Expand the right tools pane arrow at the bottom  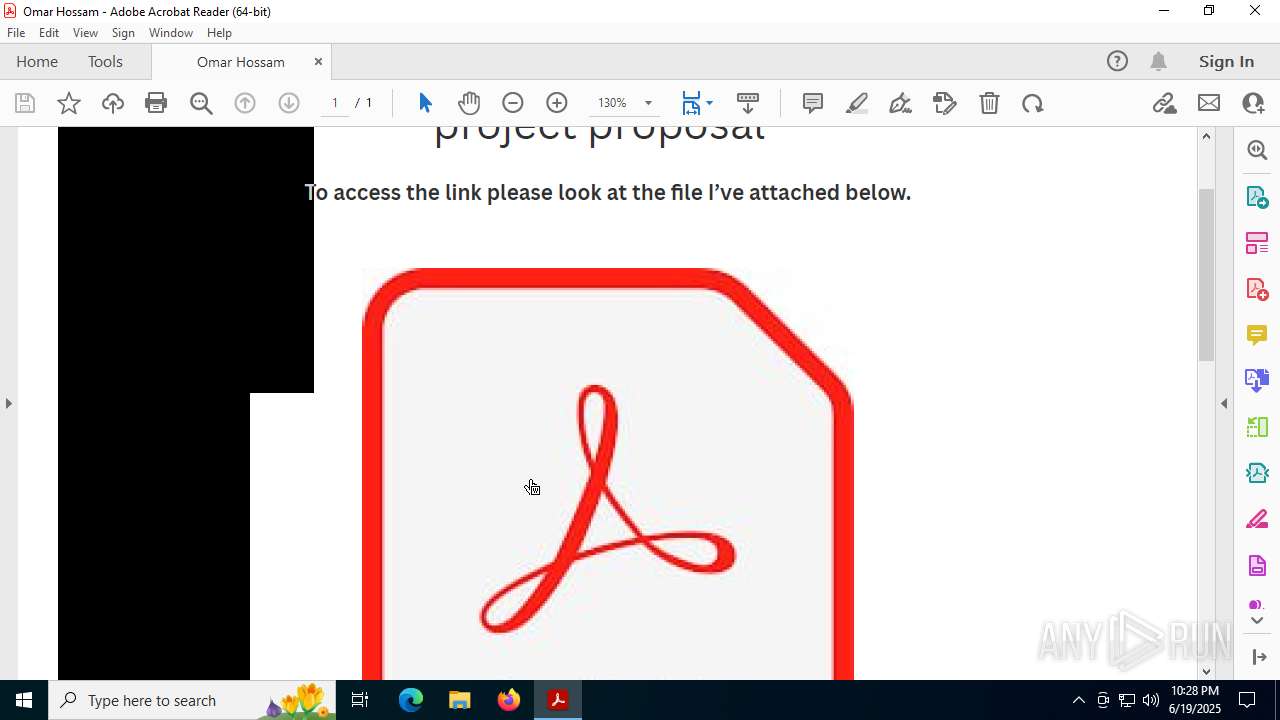click(1259, 657)
